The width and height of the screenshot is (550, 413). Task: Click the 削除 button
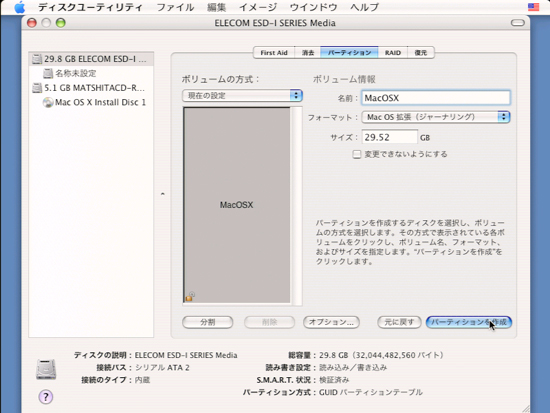tap(269, 322)
